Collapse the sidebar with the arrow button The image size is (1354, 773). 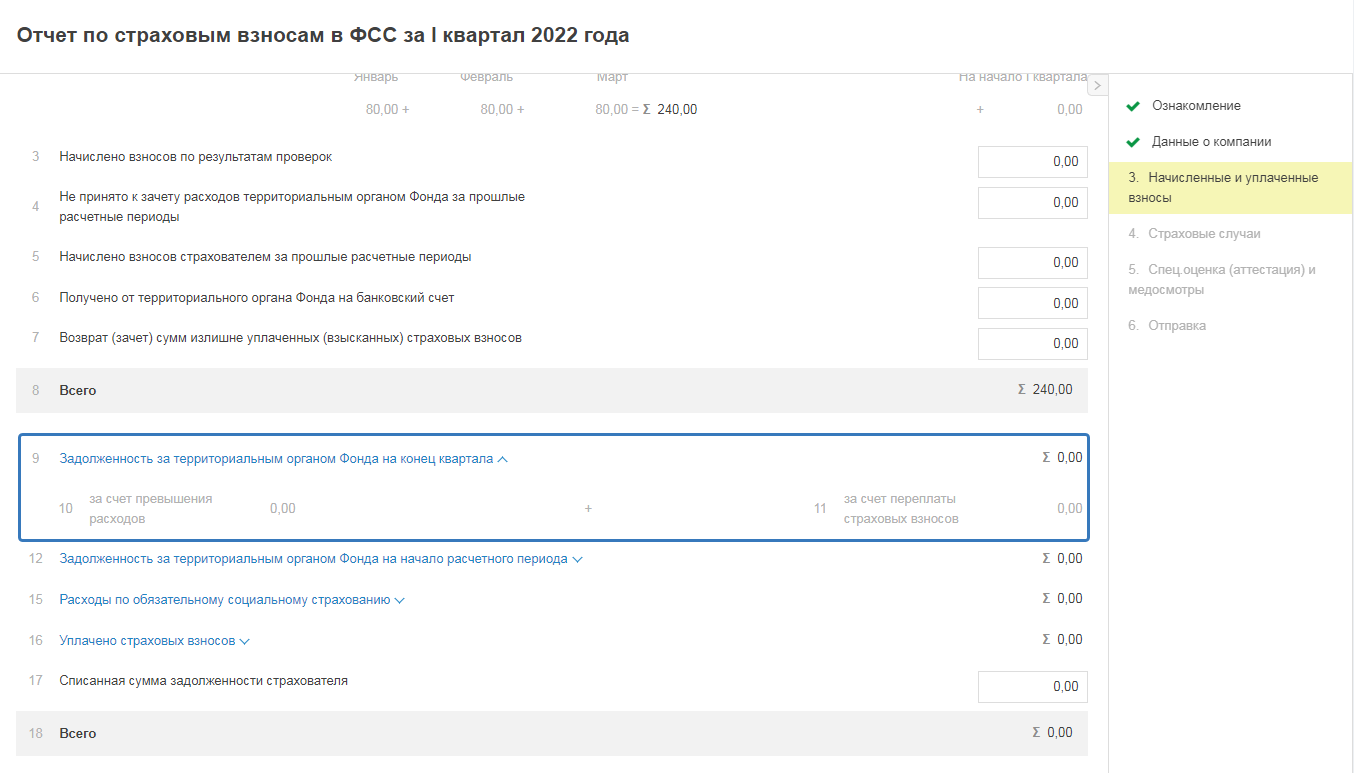(1097, 86)
